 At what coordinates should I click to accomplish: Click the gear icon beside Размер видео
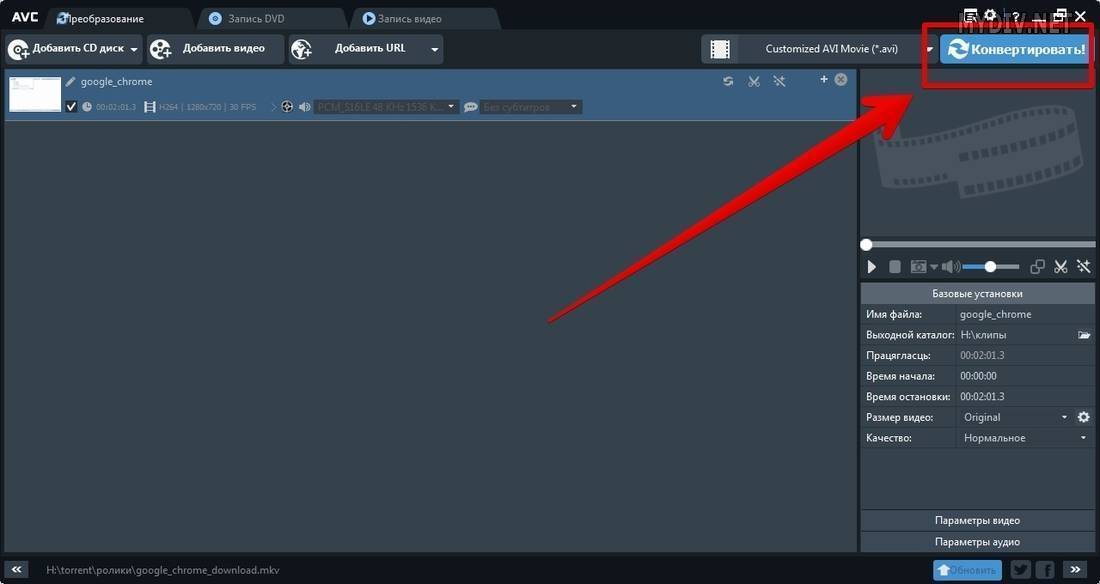coord(1084,417)
